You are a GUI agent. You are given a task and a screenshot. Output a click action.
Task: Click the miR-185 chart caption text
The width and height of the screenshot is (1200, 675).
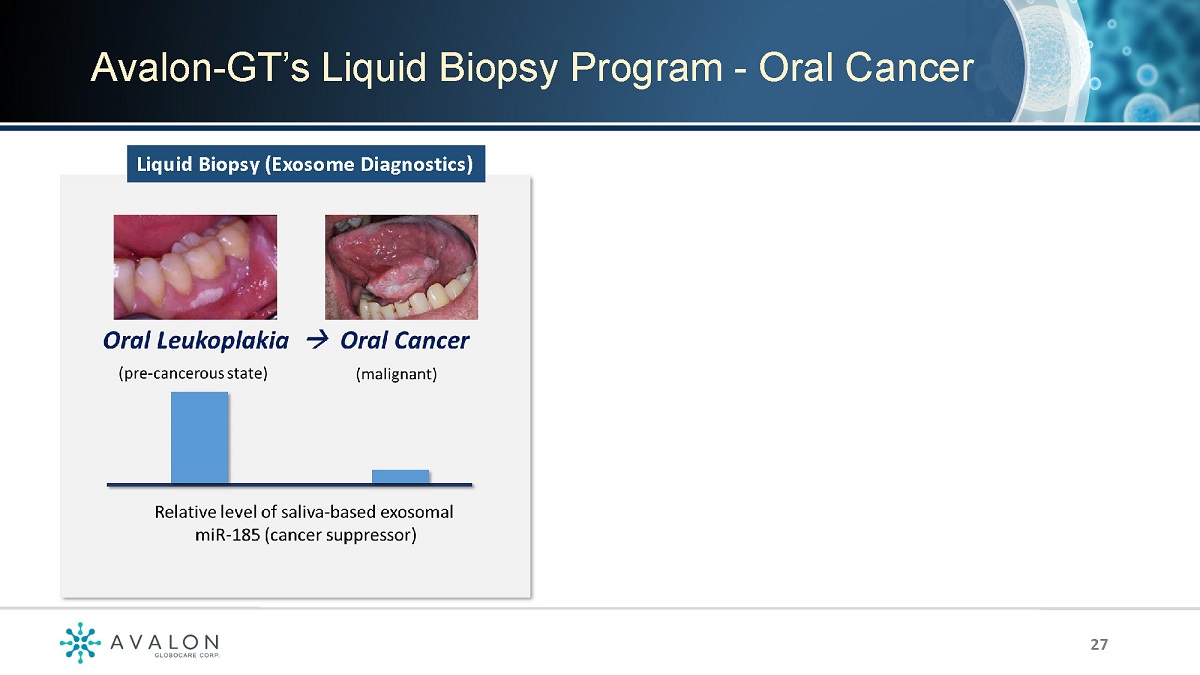(x=304, y=523)
